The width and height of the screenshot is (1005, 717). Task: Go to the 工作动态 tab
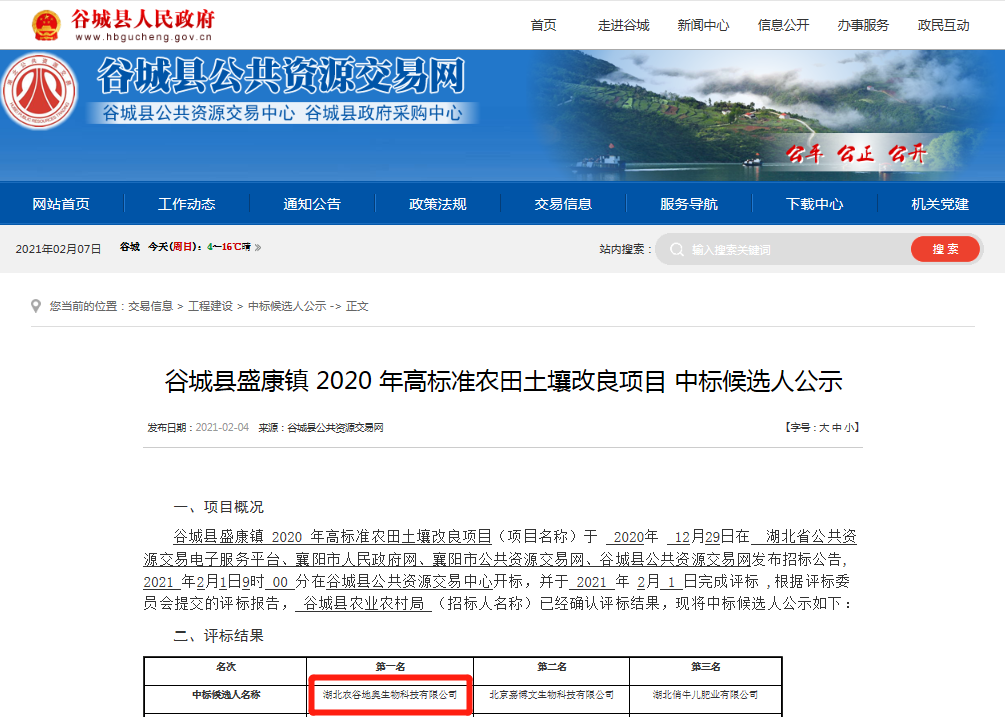click(187, 204)
